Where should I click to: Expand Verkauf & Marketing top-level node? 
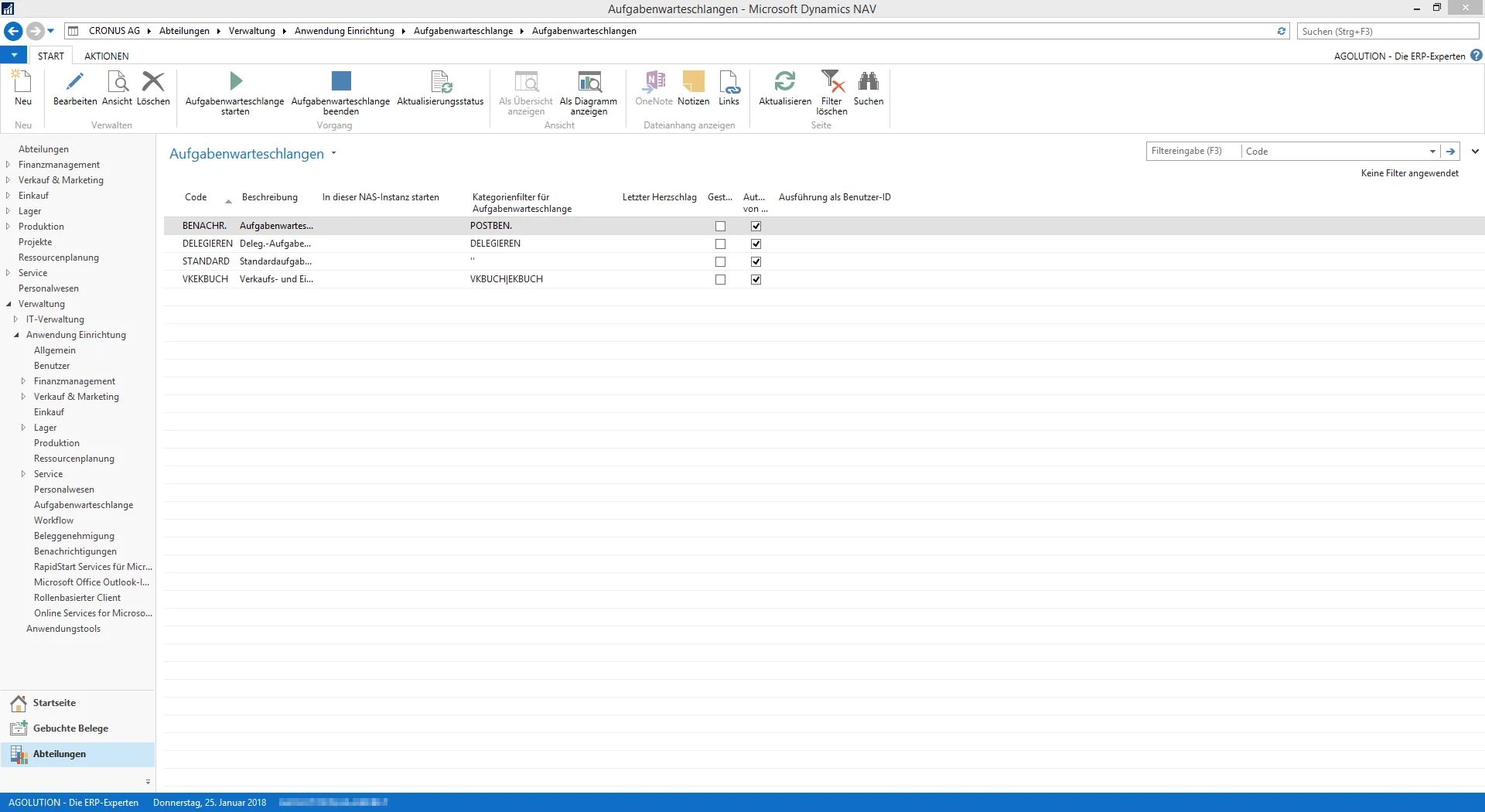coord(9,180)
